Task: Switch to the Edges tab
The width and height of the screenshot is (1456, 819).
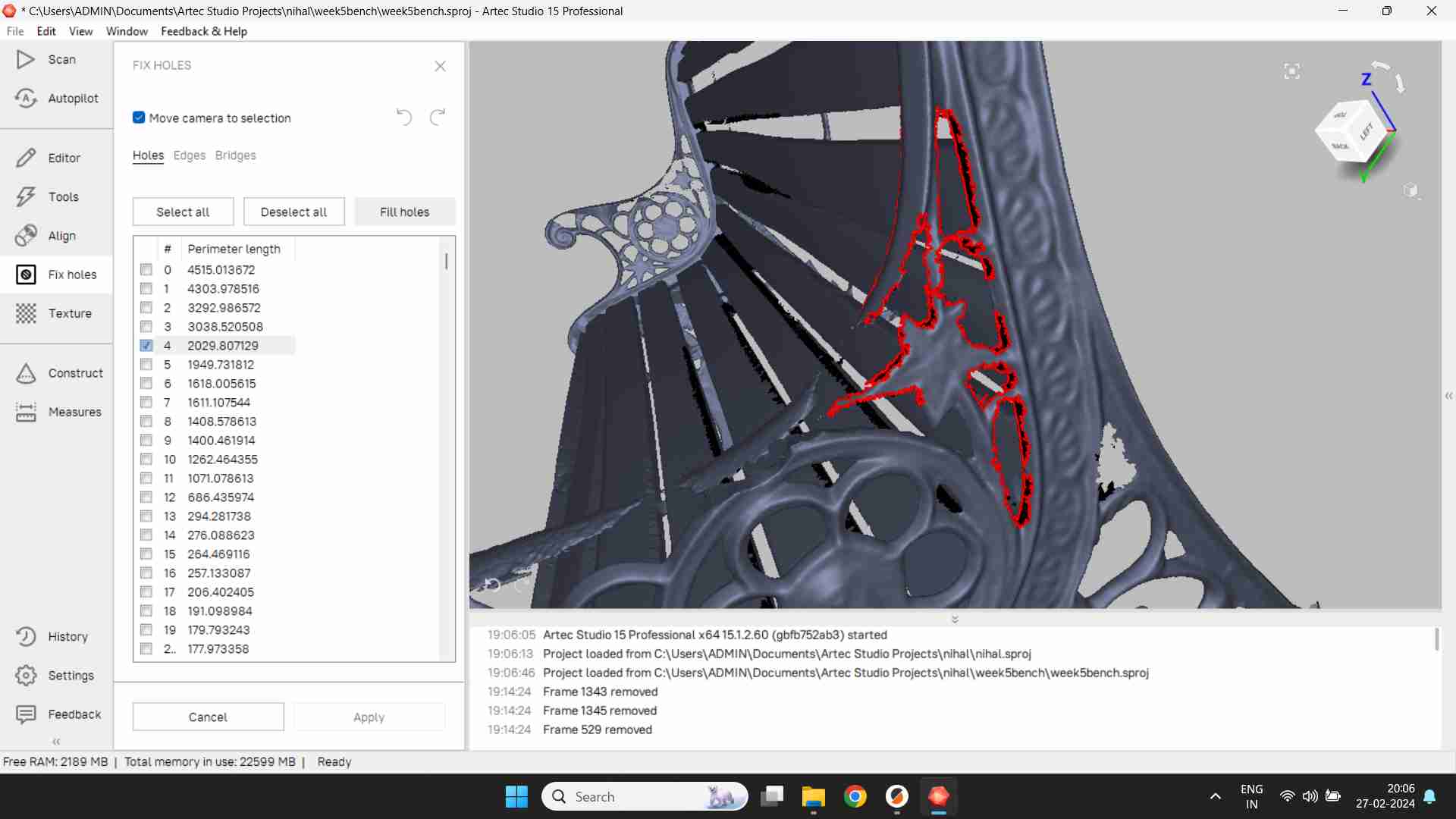Action: coord(190,155)
